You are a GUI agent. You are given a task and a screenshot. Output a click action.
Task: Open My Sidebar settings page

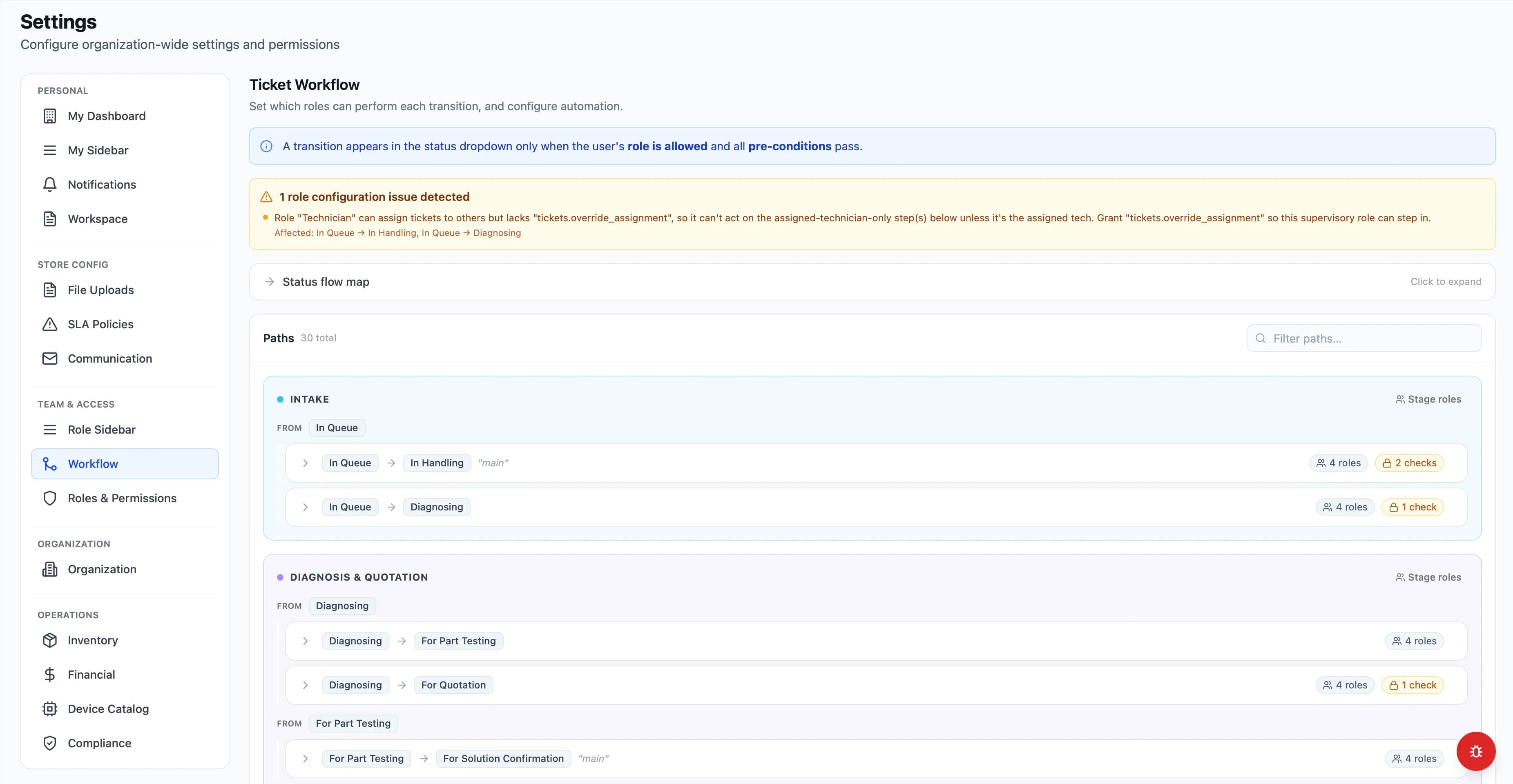(125, 150)
